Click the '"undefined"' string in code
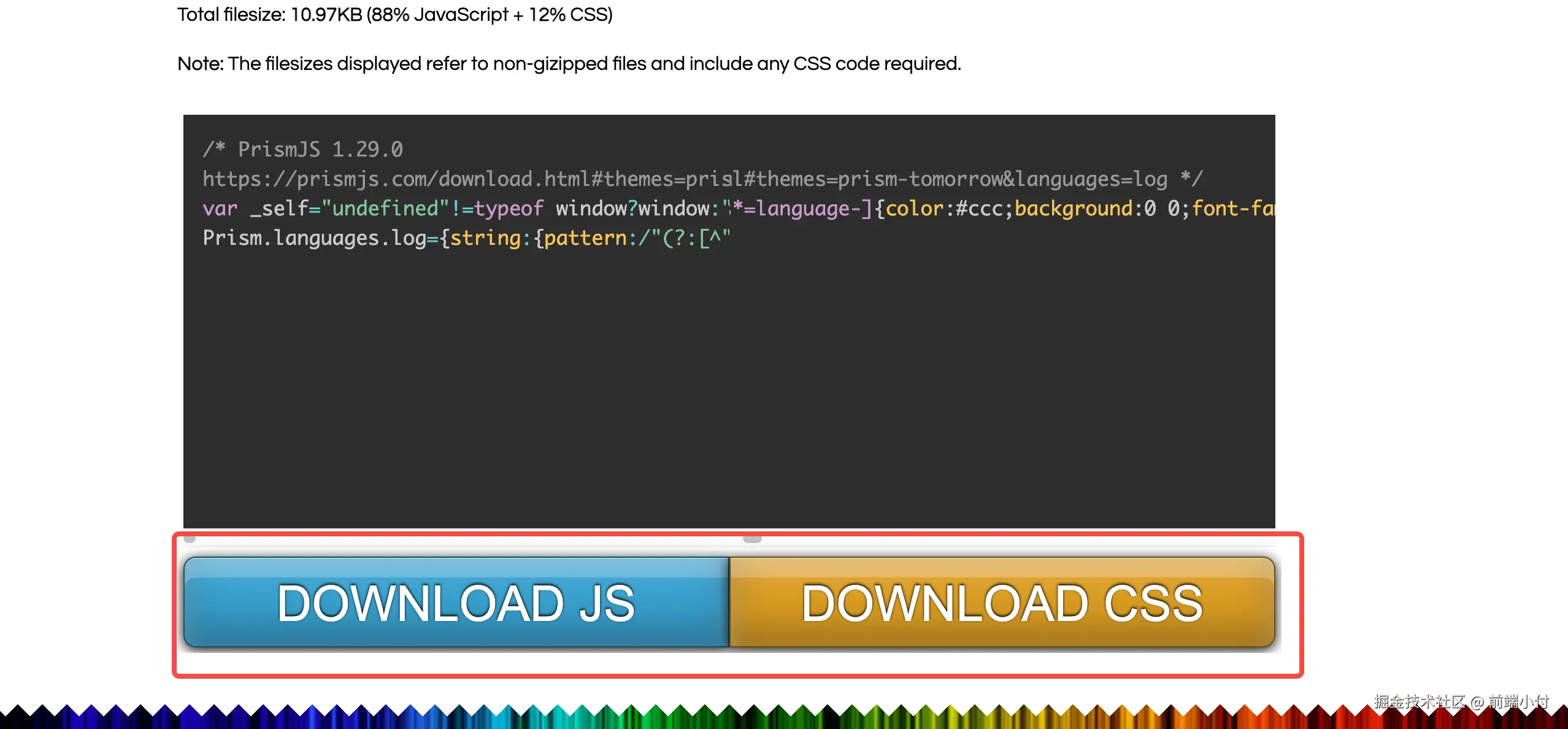Screen dimensions: 1568x729 pos(385,209)
